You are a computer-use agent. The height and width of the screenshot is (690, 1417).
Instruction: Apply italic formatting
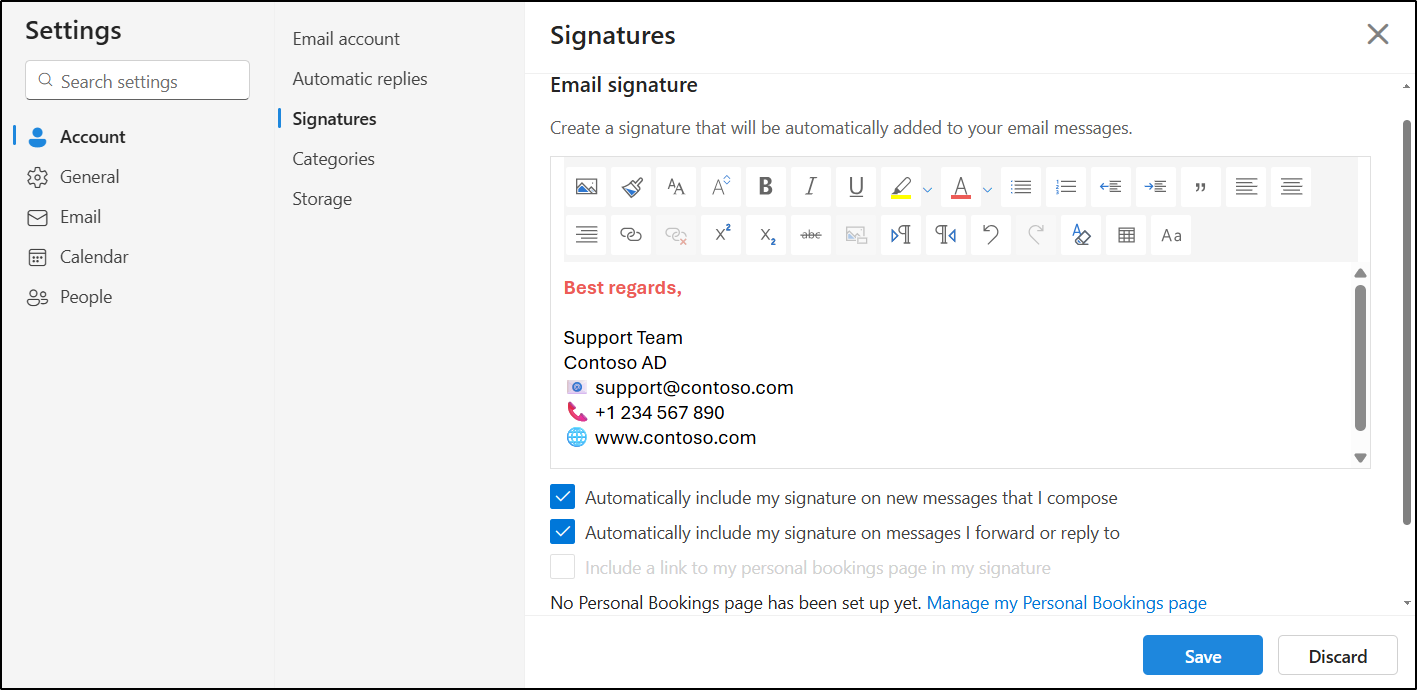(810, 186)
